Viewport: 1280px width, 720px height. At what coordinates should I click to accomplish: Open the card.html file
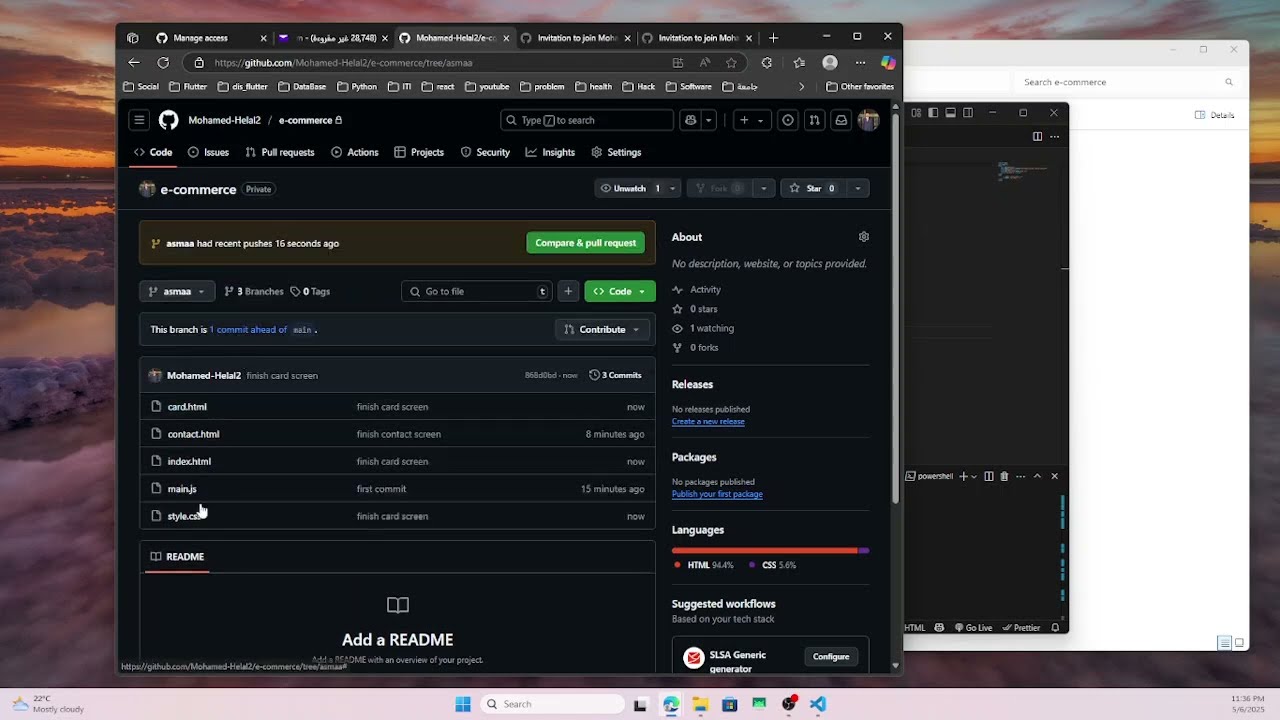[187, 407]
